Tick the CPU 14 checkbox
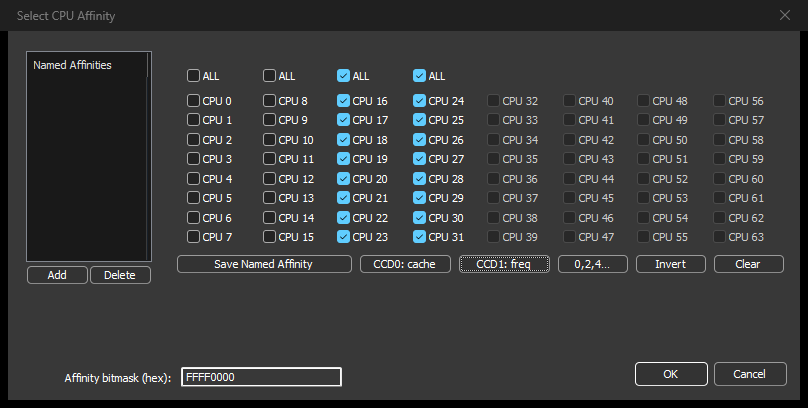The image size is (808, 408). [x=269, y=218]
